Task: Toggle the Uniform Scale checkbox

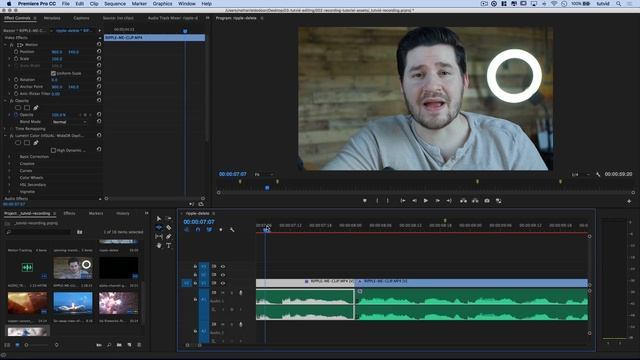Action: point(53,73)
